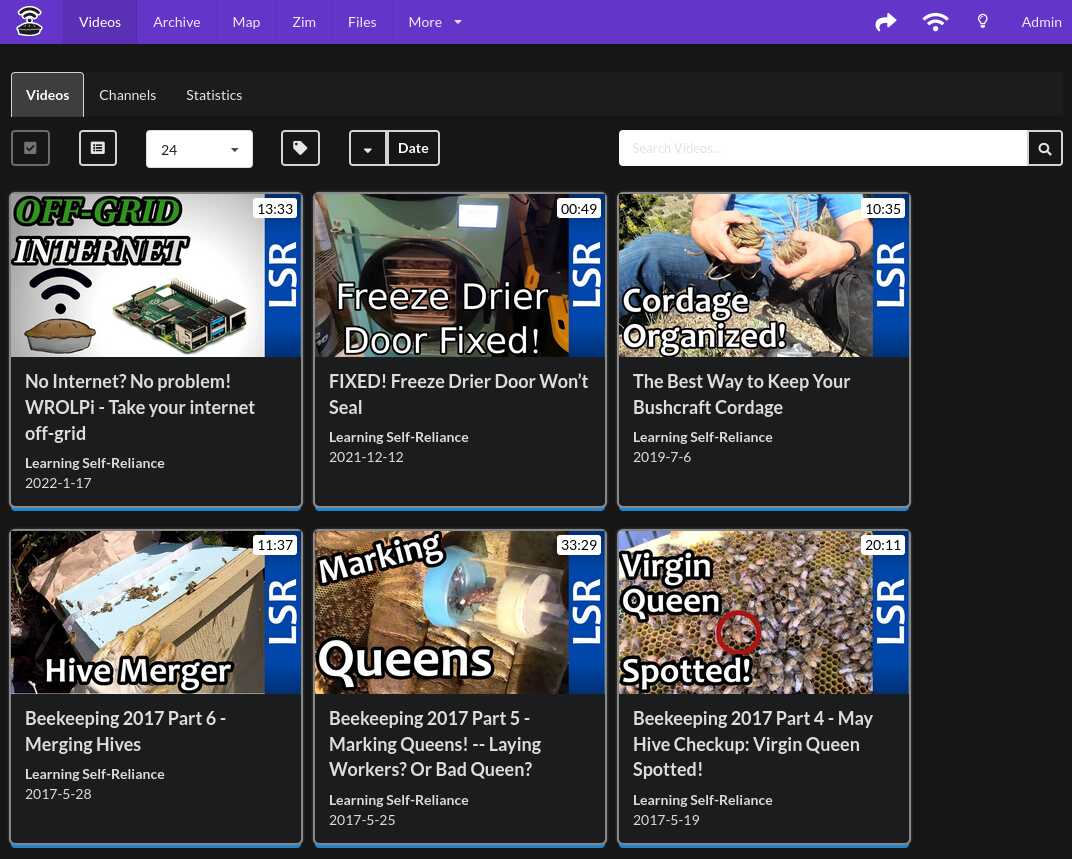Open the WiFi hotspot icon
This screenshot has width=1072, height=859.
coord(935,22)
